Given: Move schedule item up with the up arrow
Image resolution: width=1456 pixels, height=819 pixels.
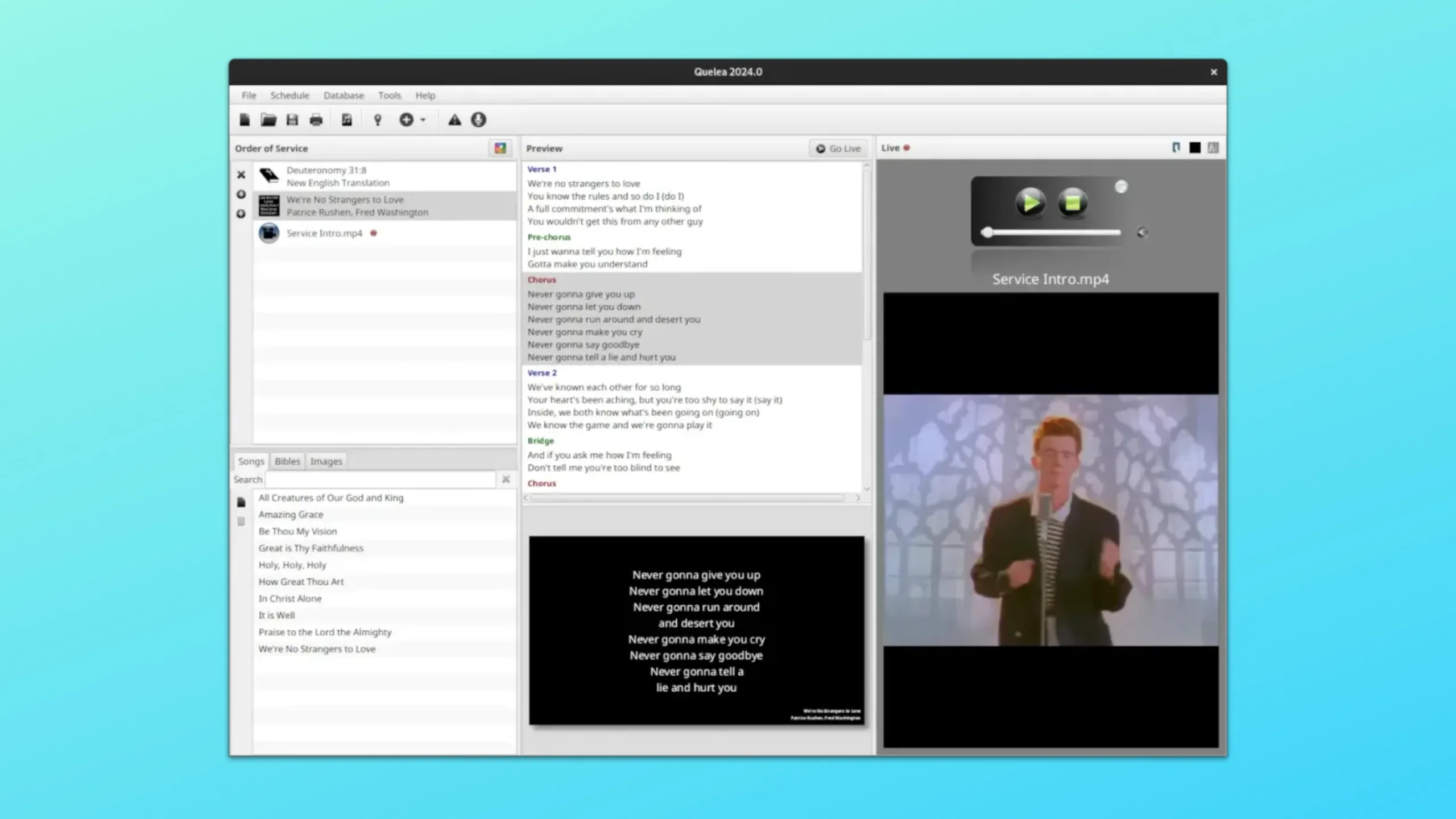Looking at the screenshot, I should (241, 195).
